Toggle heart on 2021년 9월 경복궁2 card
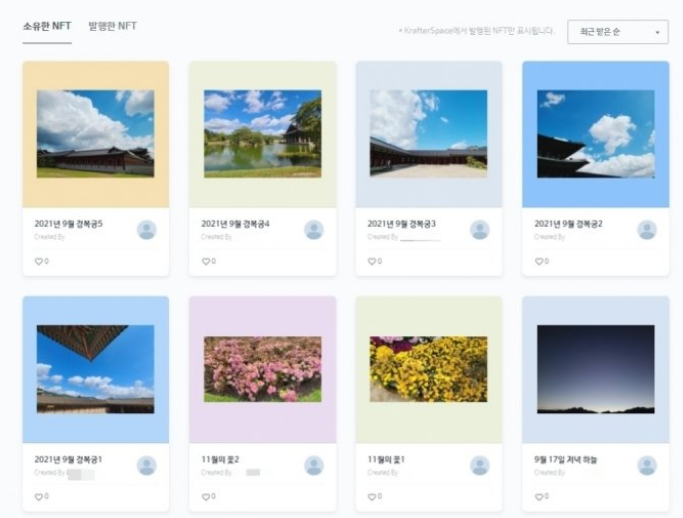The width and height of the screenshot is (683, 518). pos(539,261)
